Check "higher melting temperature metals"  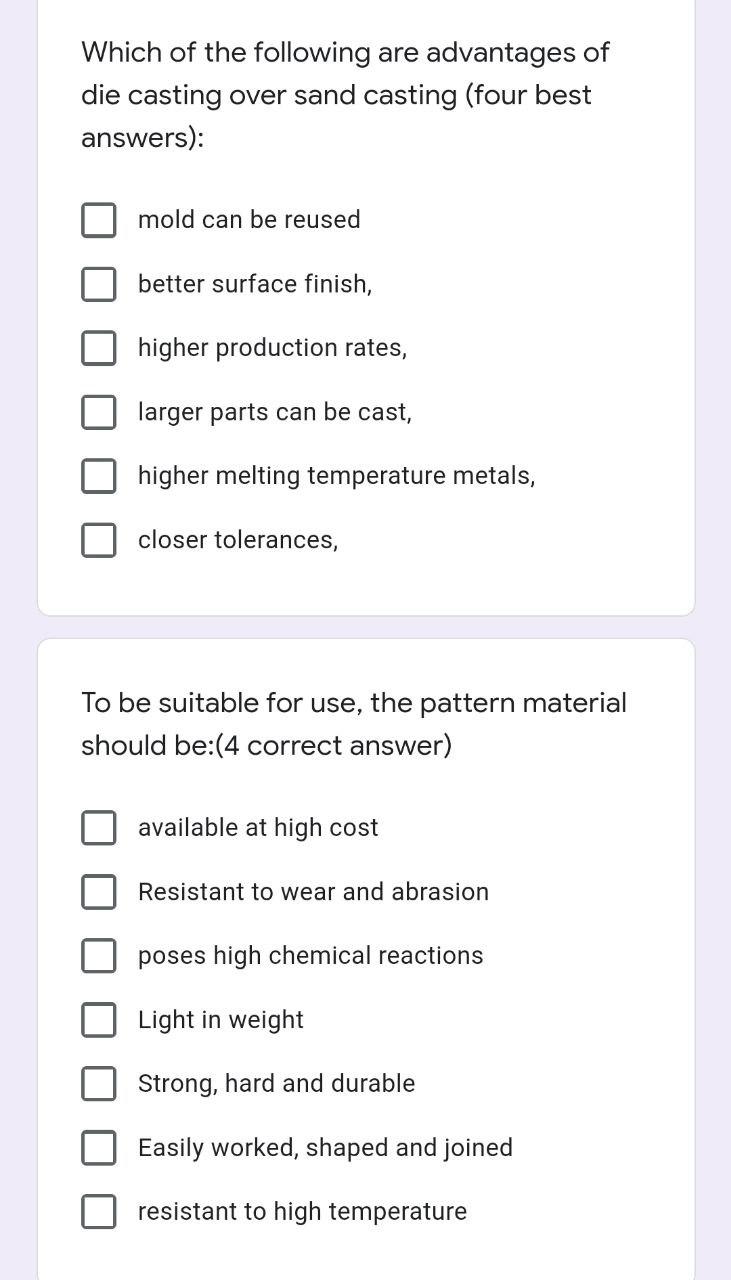98,475
